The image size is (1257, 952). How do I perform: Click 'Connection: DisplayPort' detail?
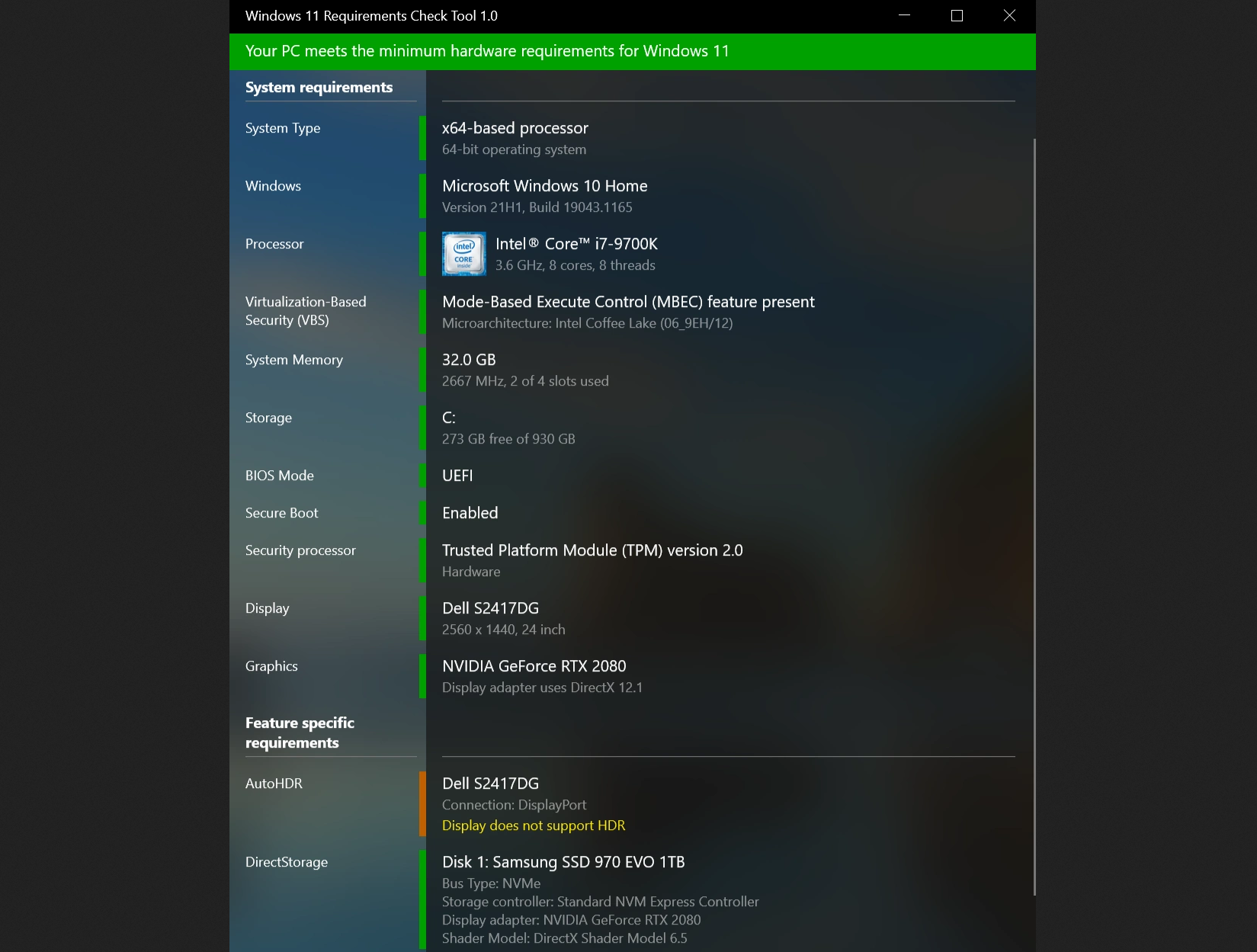pyautogui.click(x=515, y=805)
